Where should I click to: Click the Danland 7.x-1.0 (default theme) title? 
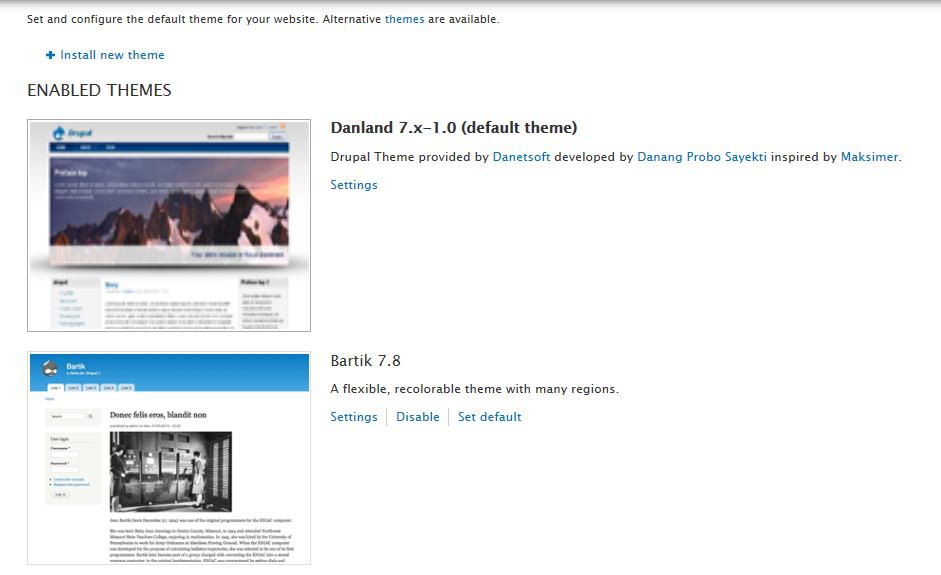454,128
